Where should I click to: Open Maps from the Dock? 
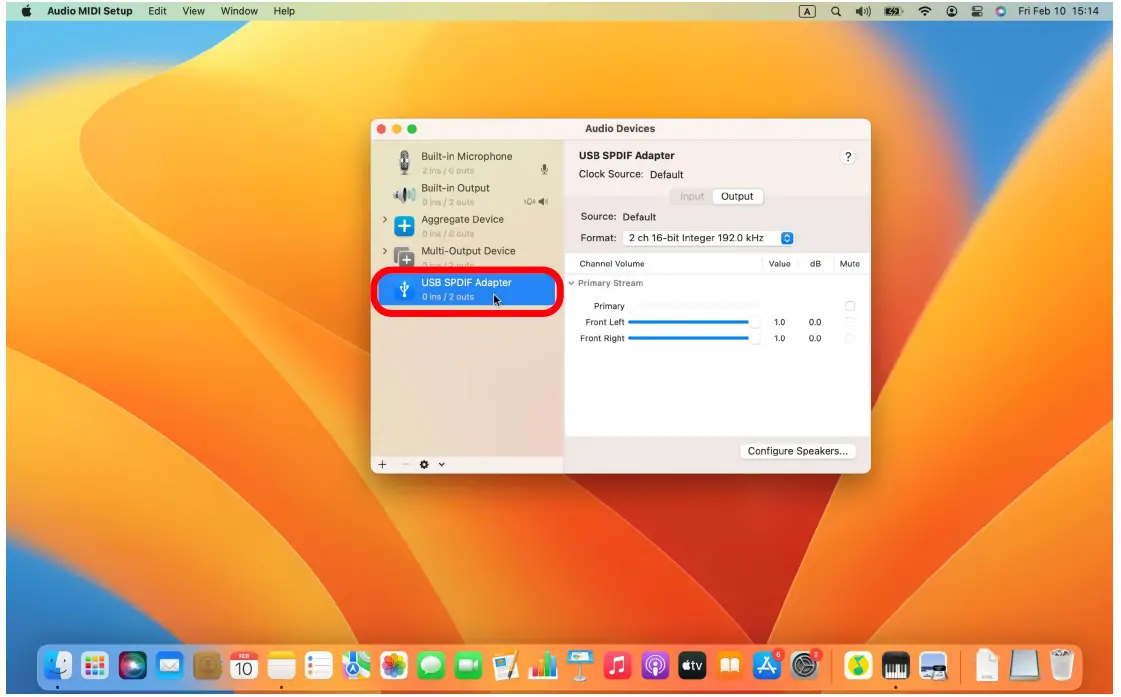point(355,666)
